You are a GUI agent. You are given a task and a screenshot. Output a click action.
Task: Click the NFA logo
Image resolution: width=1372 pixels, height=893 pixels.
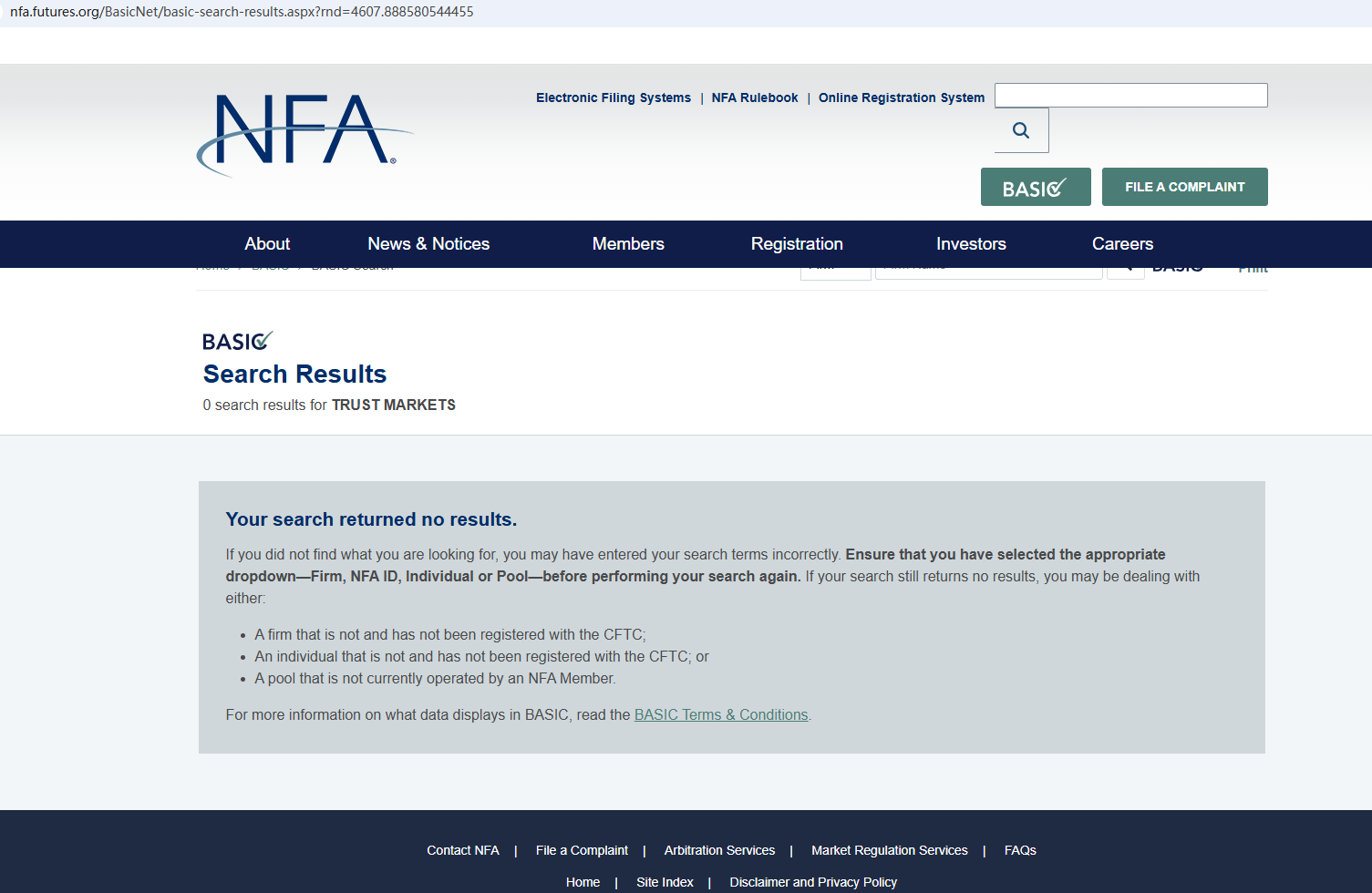pos(304,134)
